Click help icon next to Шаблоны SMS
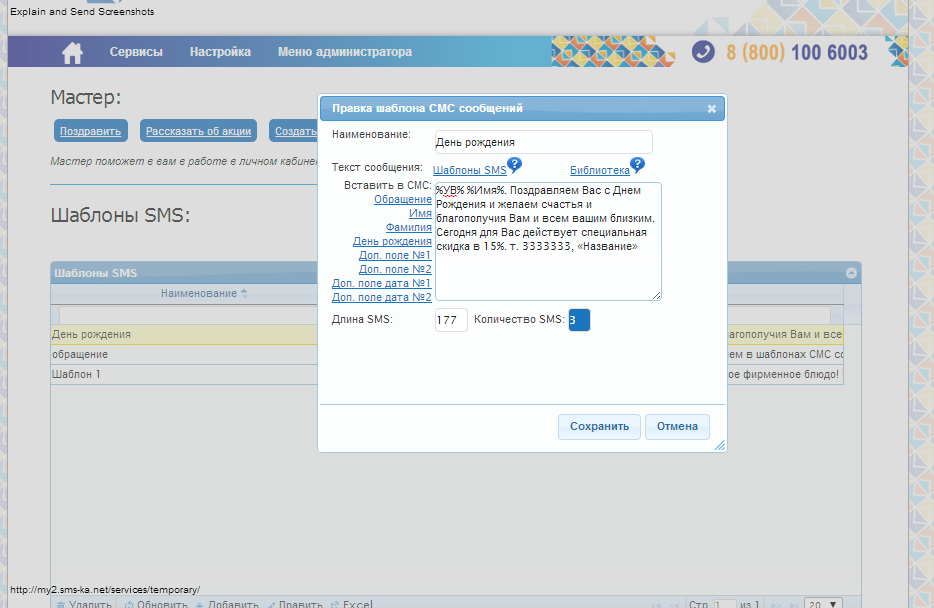 click(515, 164)
